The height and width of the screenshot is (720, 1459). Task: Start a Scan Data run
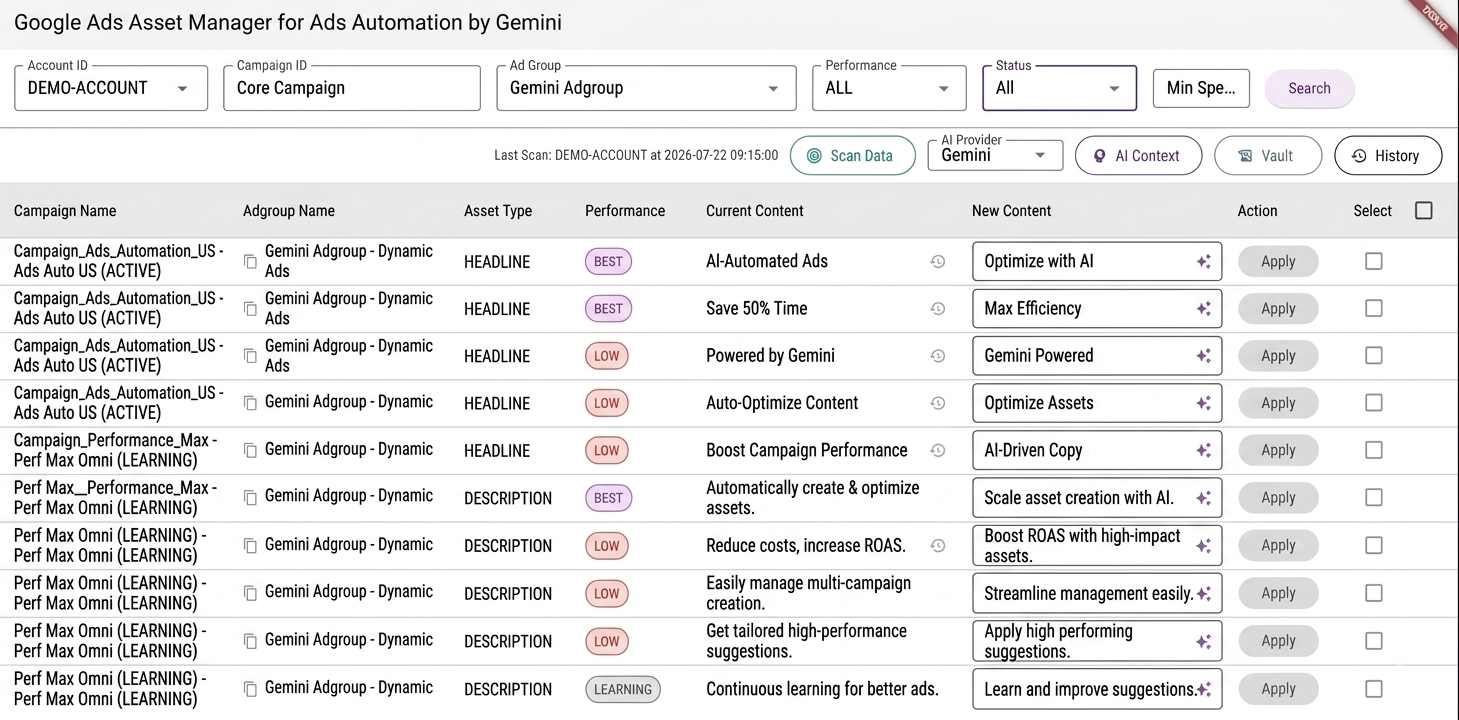852,155
